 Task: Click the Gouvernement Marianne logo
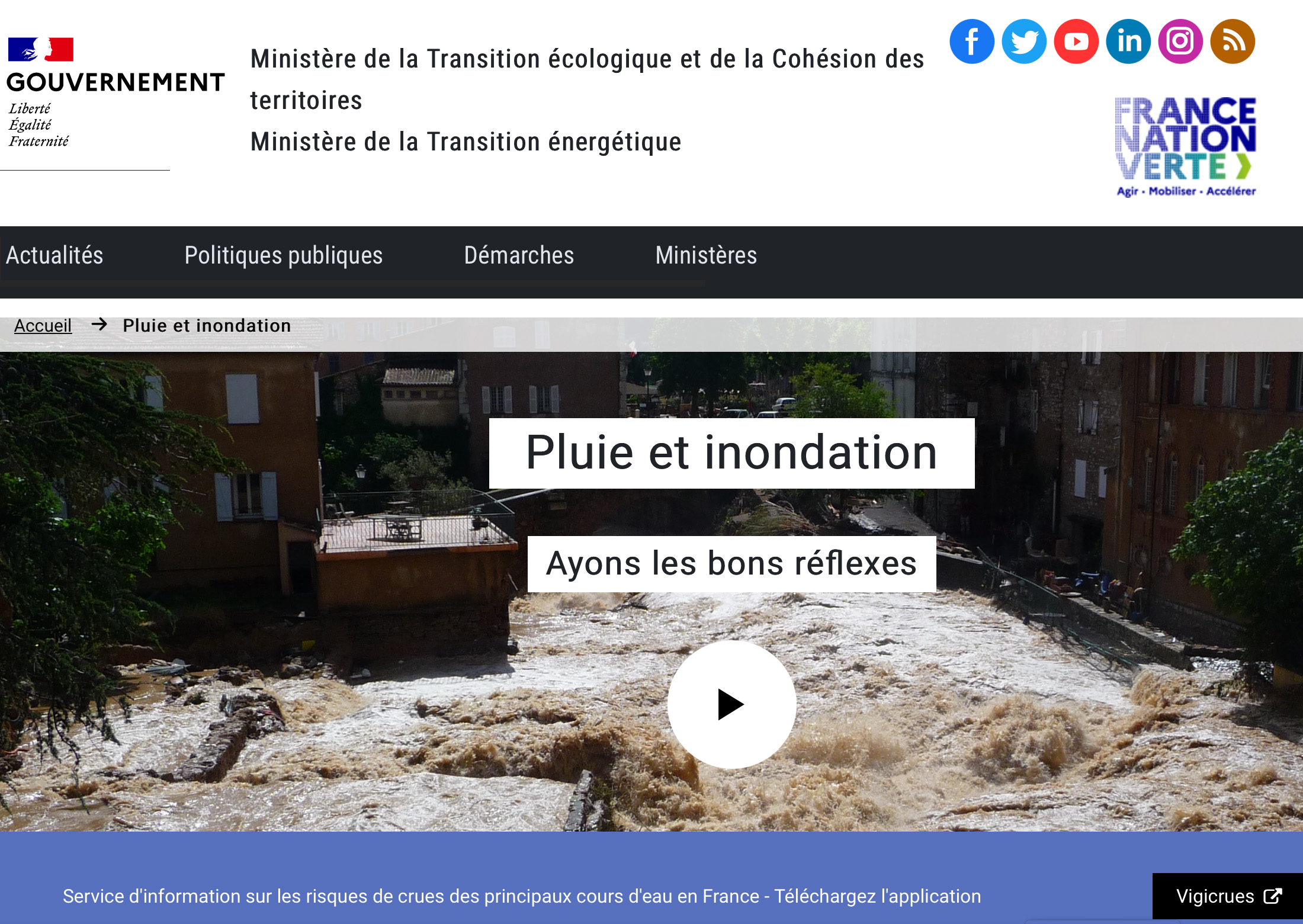point(115,92)
